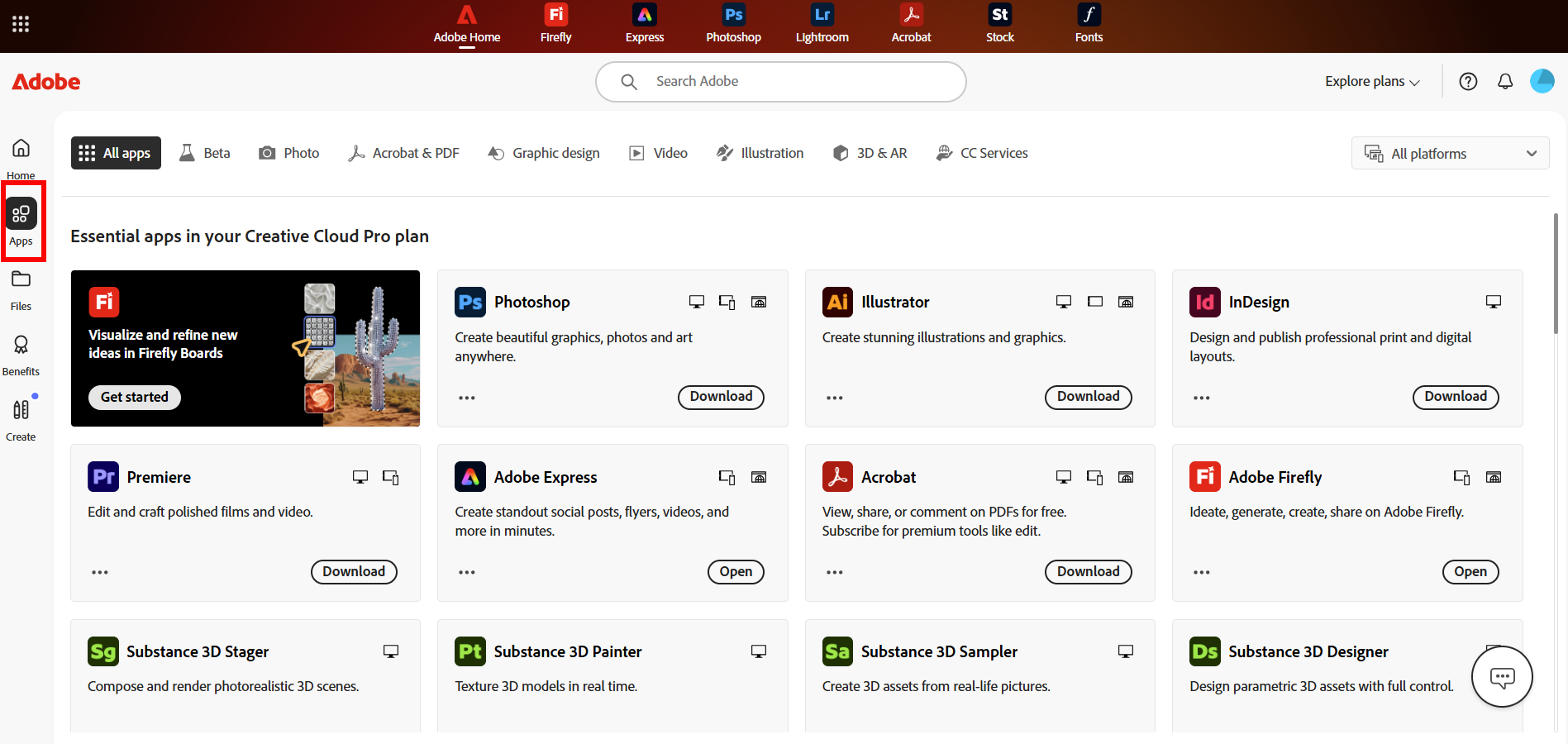
Task: Click Get started on Firefly Boards banner
Action: pyautogui.click(x=134, y=397)
